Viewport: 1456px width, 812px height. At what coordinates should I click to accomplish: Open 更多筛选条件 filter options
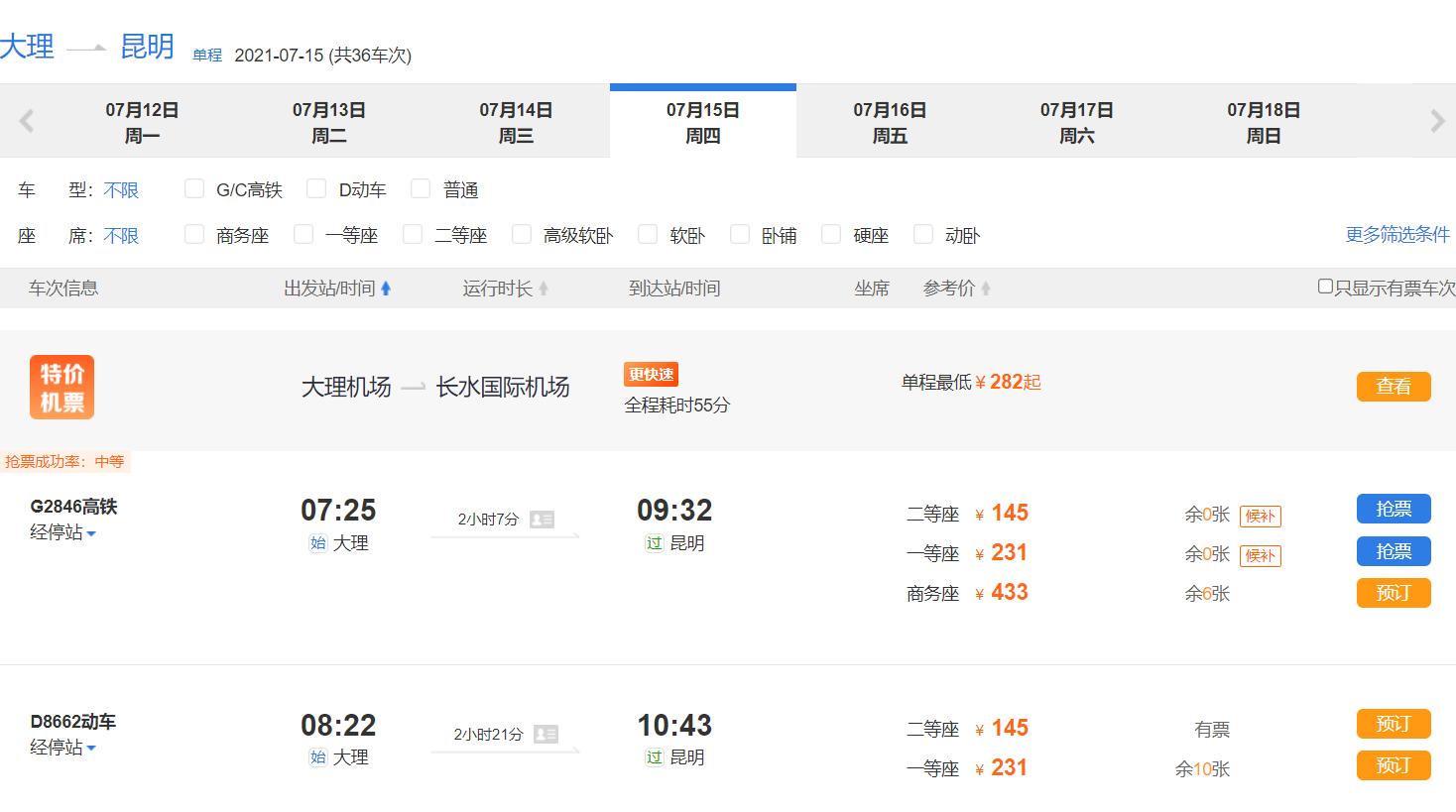[x=1396, y=235]
